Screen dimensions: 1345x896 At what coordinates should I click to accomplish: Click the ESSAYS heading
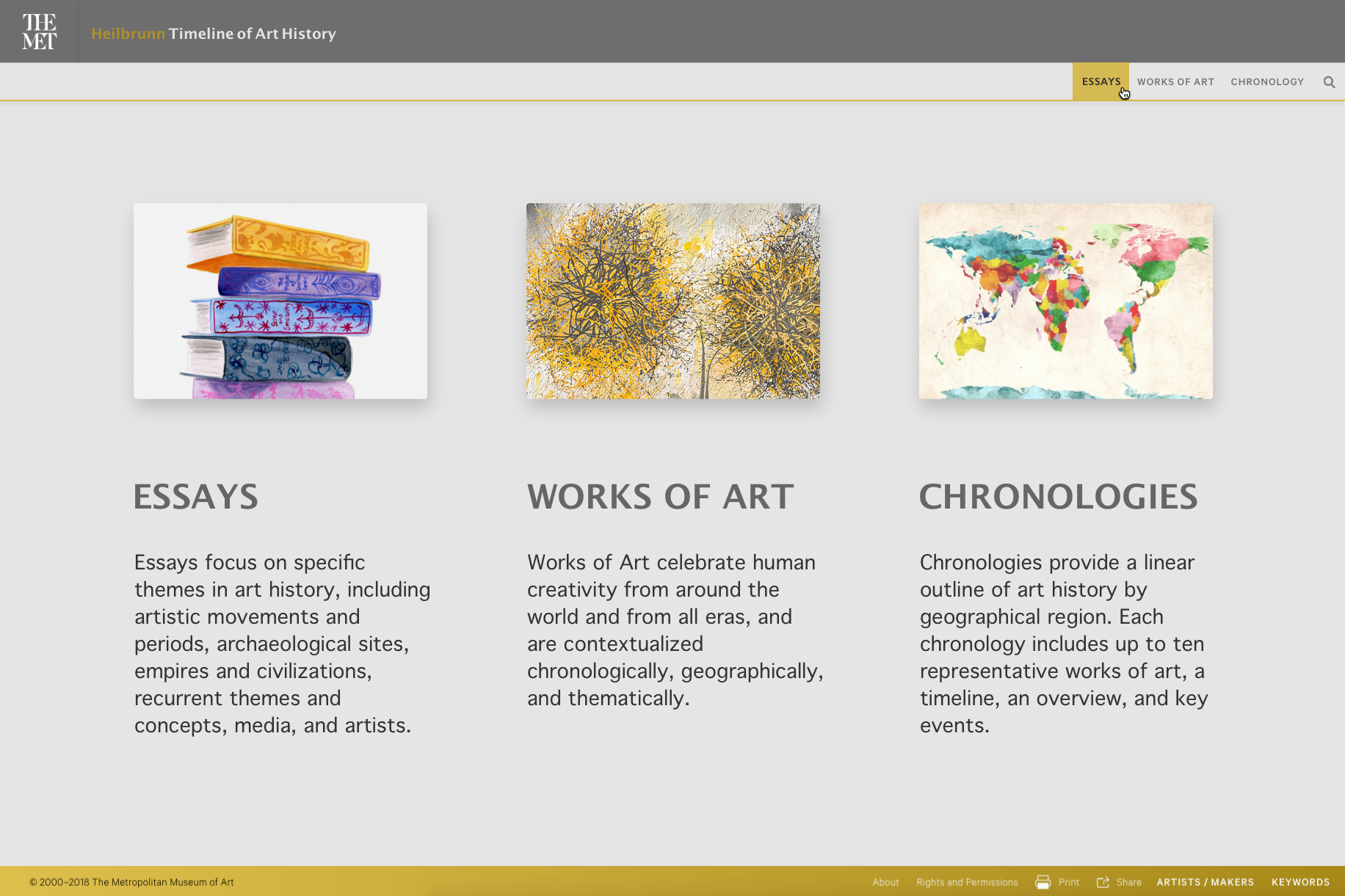coord(196,497)
